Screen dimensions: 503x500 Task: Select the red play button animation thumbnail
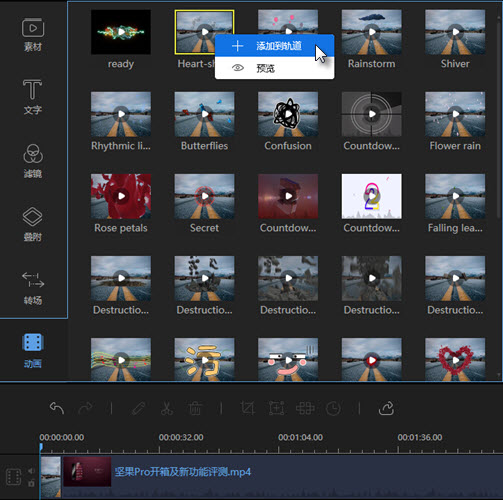[371, 359]
